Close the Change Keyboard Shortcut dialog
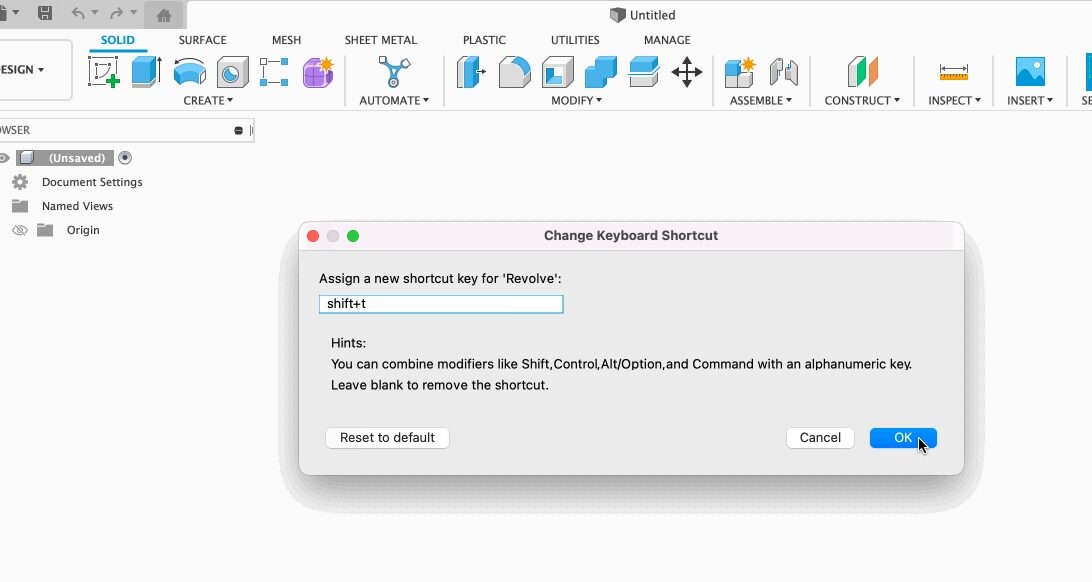Screen dimensions: 1092x582 click(x=313, y=236)
